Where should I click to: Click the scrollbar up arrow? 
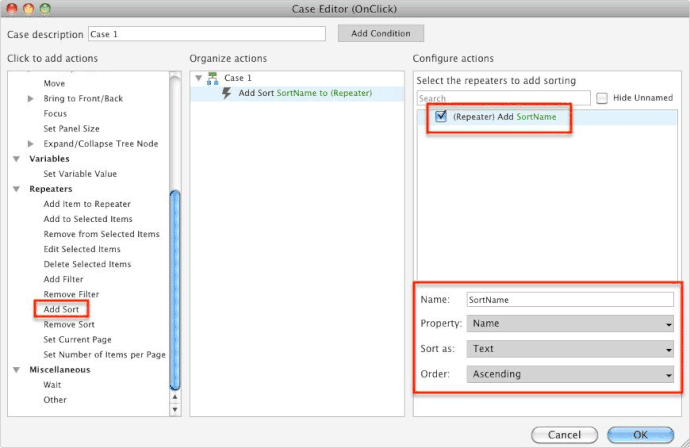(x=175, y=397)
